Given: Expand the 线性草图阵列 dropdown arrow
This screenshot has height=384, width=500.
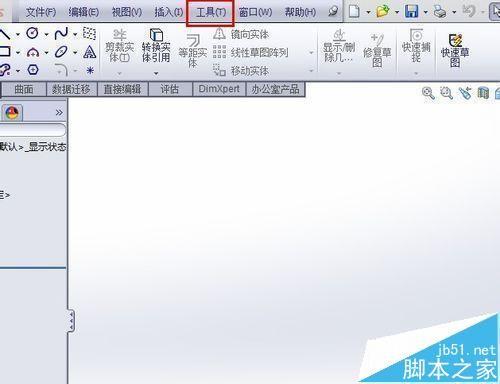Looking at the screenshot, I should 311,53.
